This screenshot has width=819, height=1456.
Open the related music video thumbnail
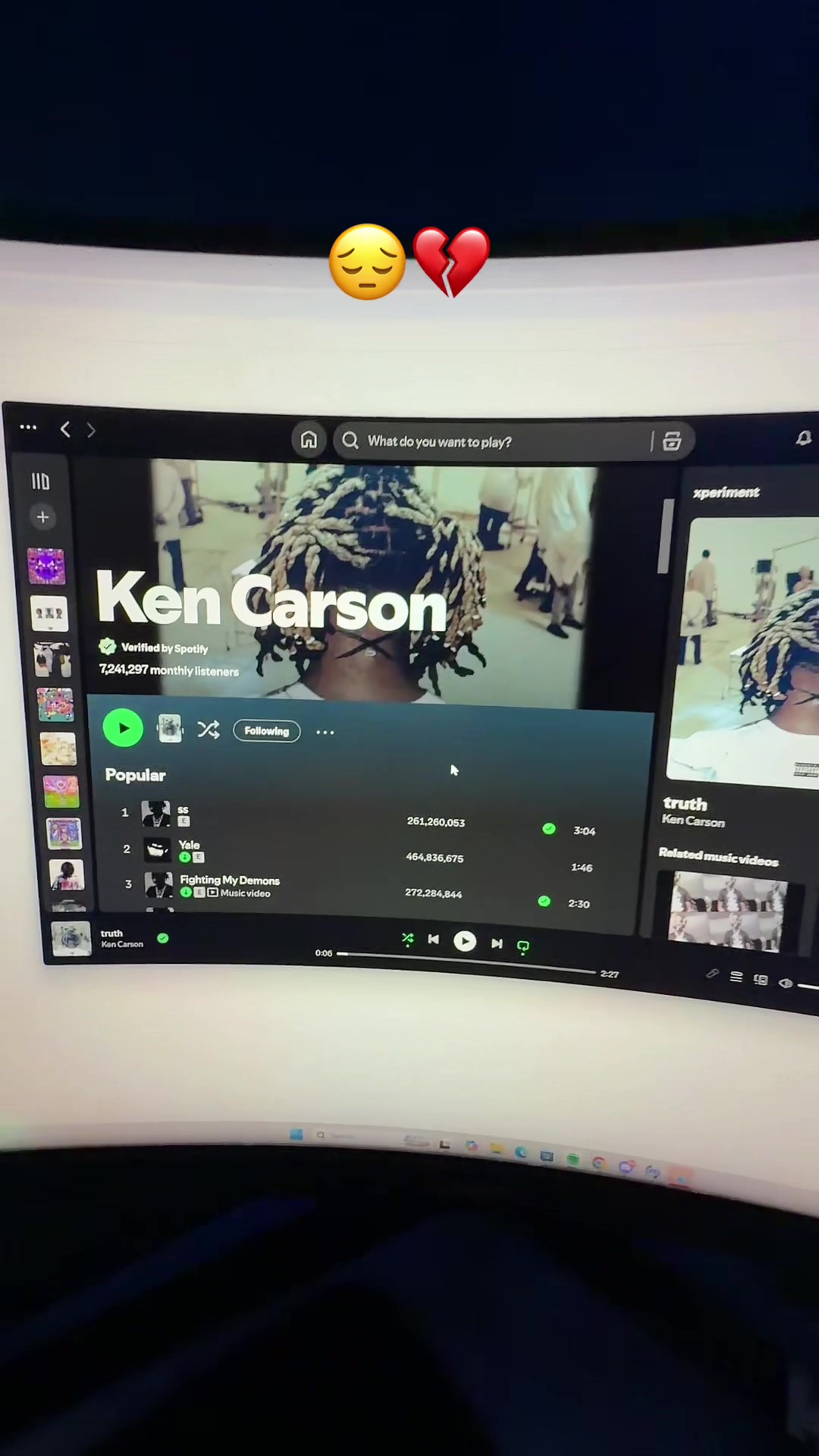pyautogui.click(x=726, y=910)
